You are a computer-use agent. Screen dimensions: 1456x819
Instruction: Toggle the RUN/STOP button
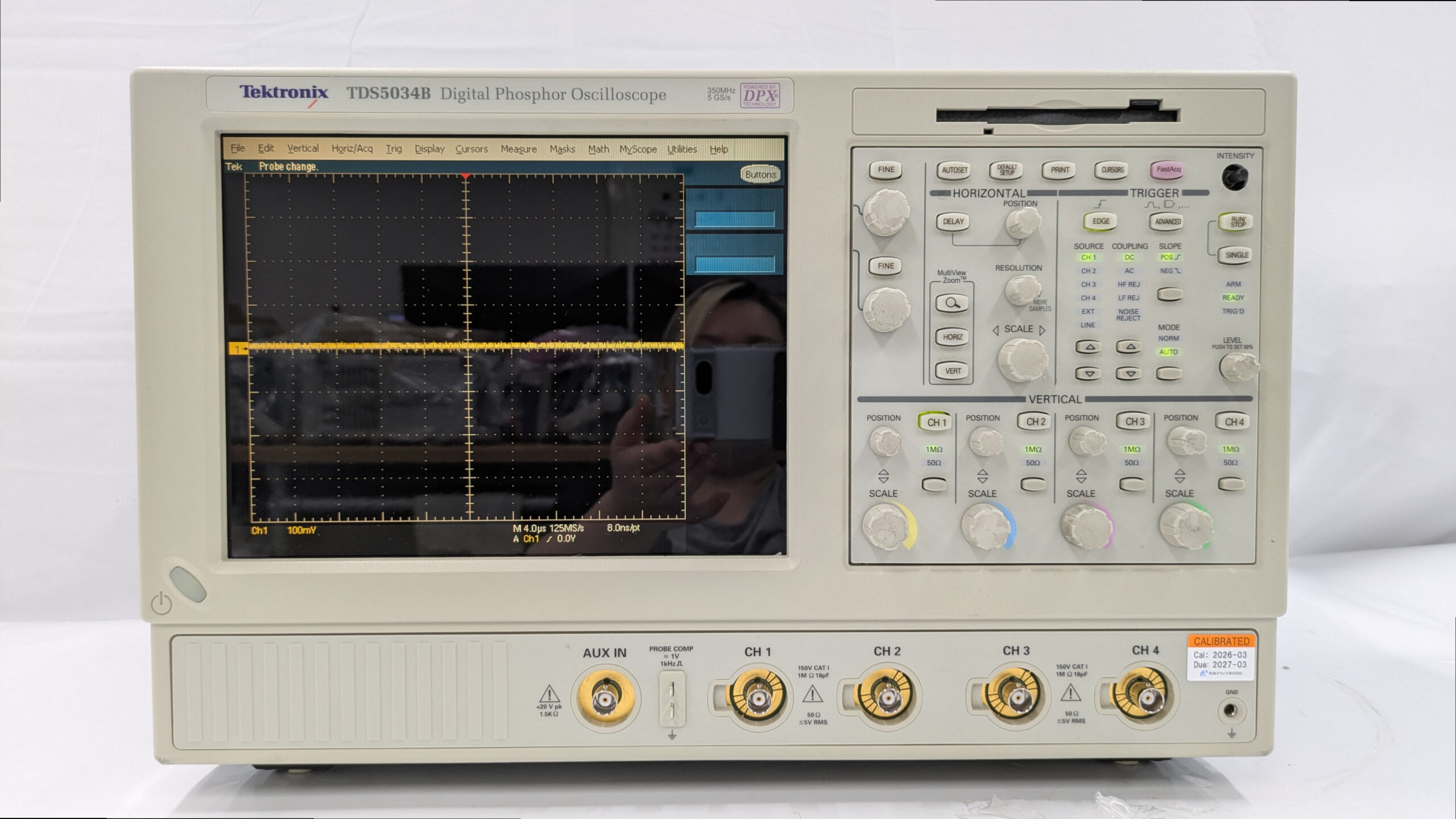pos(1237,222)
